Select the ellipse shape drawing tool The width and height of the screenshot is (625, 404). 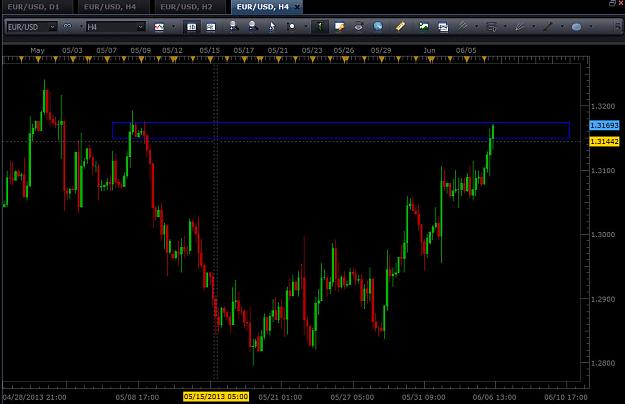pos(576,27)
